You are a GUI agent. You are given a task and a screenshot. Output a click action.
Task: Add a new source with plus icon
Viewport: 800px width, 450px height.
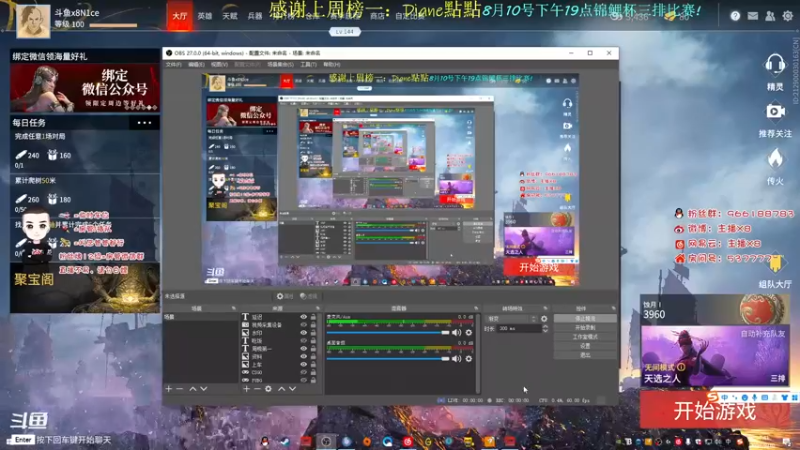246,389
